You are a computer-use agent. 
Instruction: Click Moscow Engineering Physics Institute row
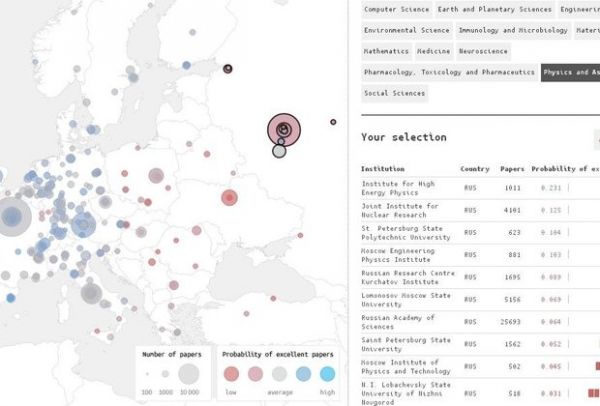click(x=480, y=255)
